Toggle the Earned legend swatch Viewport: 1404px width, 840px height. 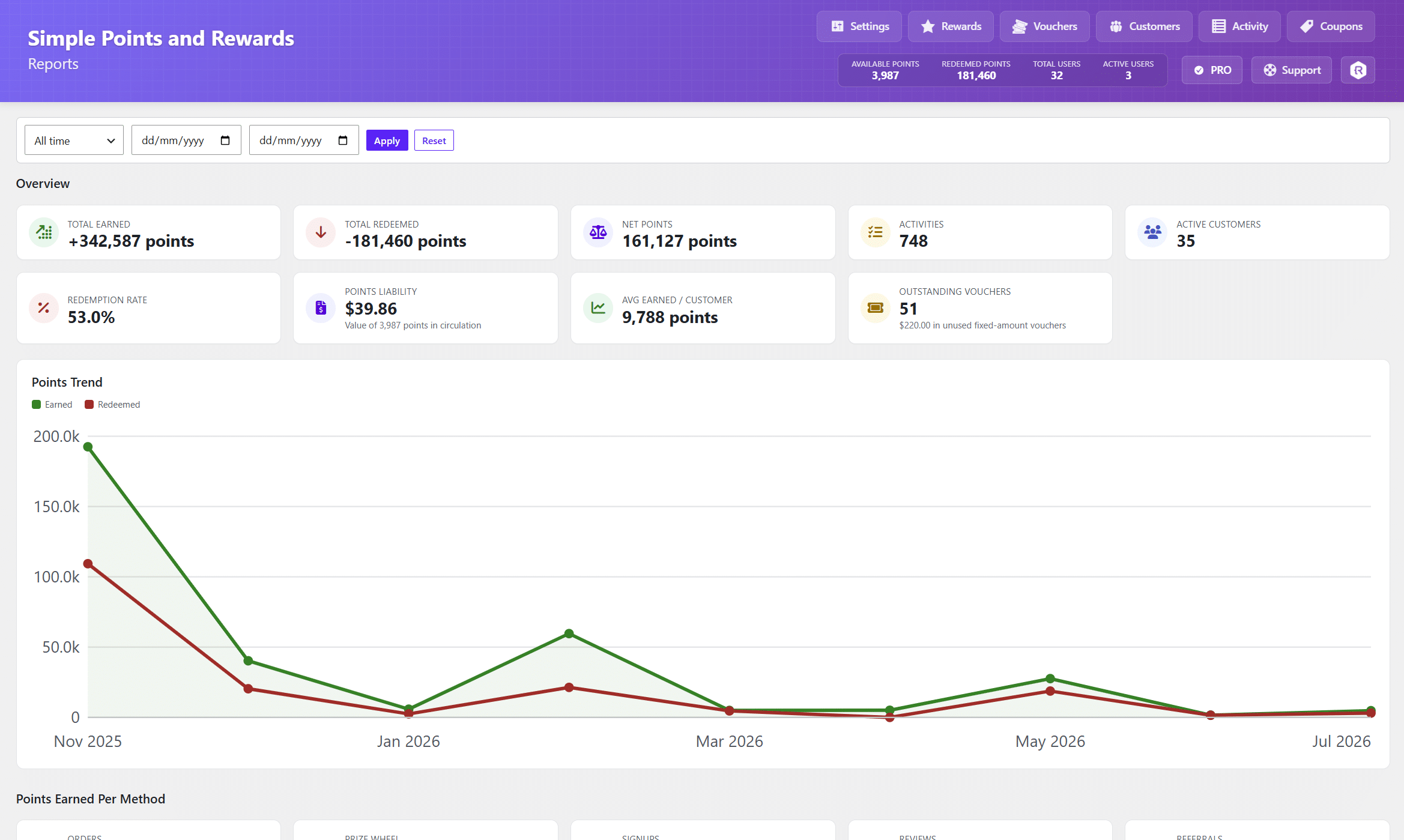tap(37, 405)
